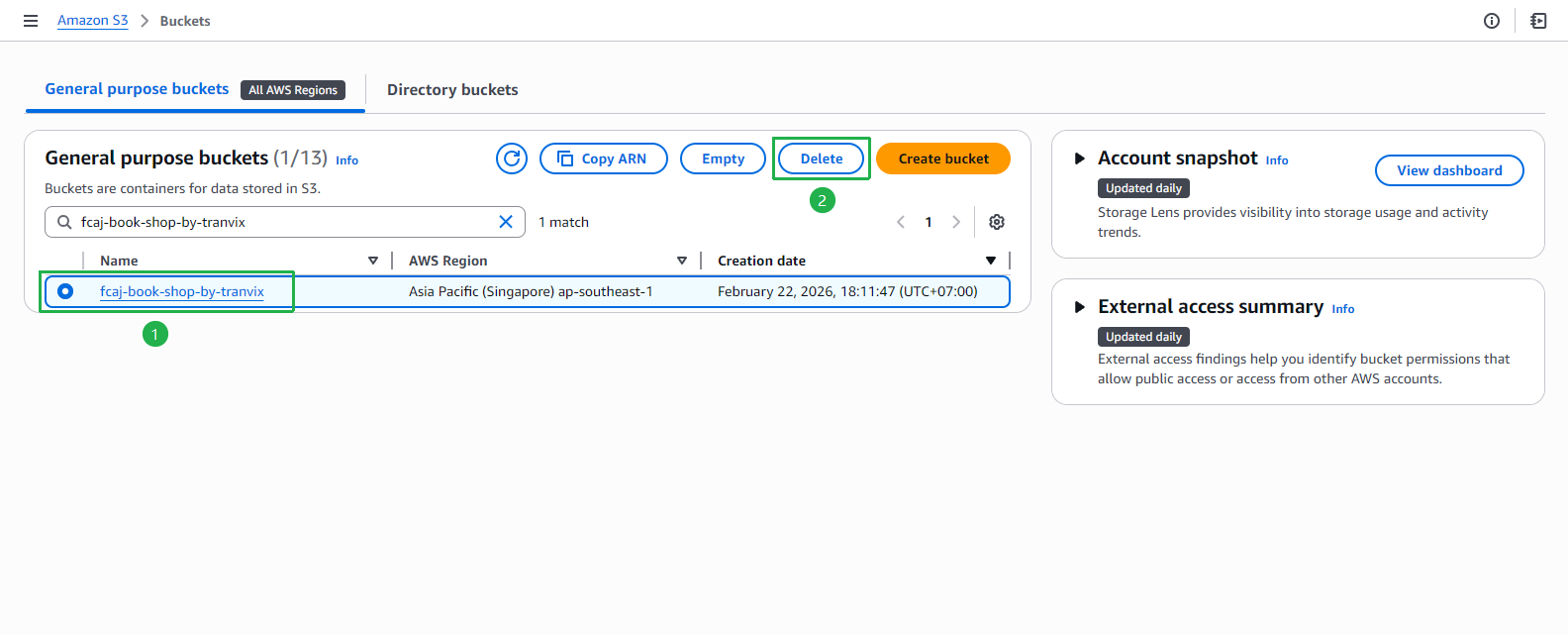Open the hamburger navigation menu
This screenshot has width=1568, height=634.
31,21
